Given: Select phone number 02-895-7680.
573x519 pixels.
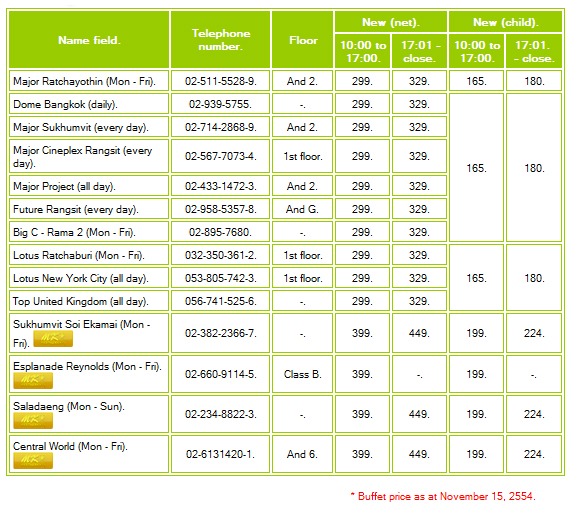Looking at the screenshot, I should pos(221,232).
